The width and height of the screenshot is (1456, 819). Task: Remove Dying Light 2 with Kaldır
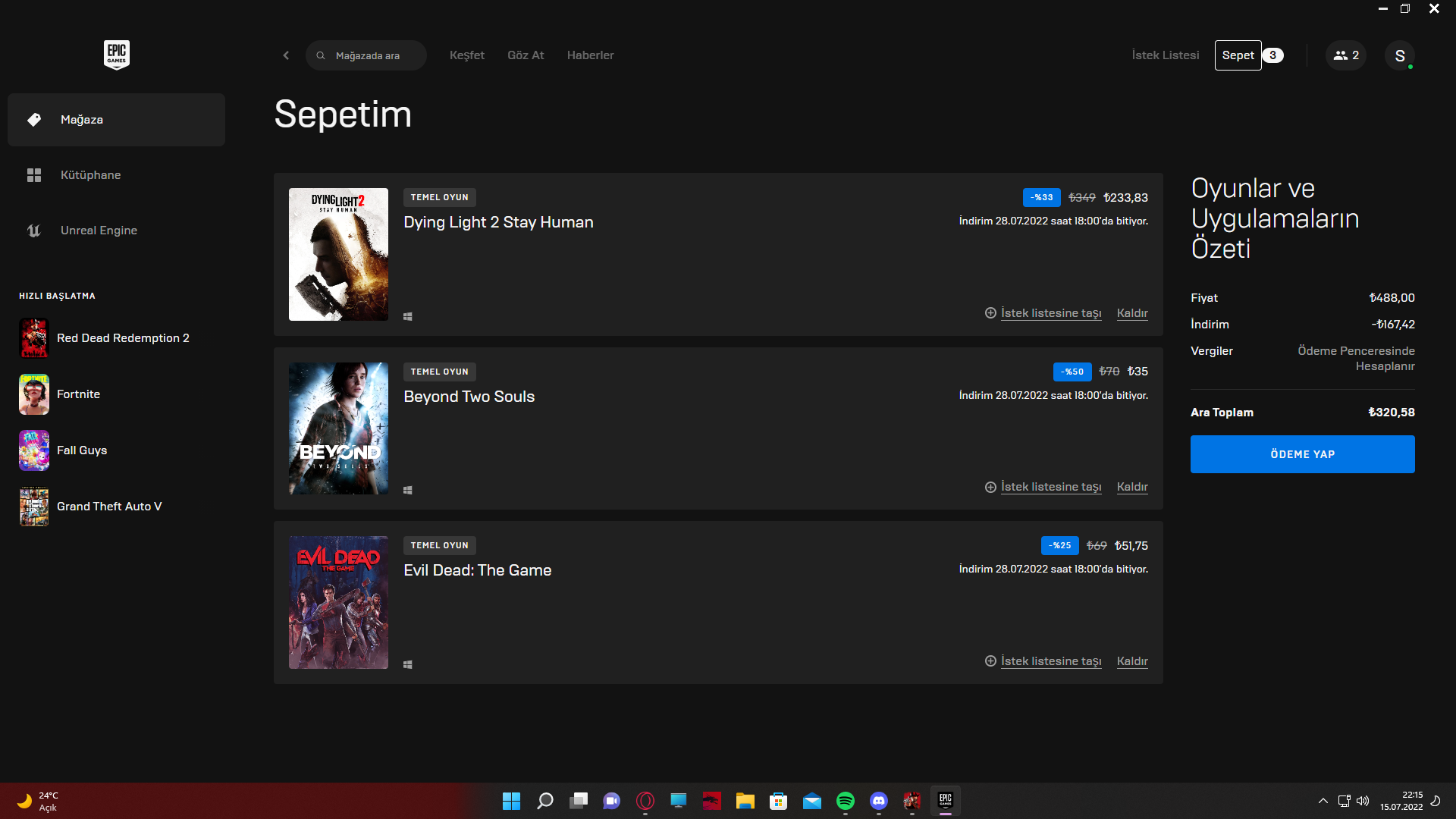coord(1131,313)
